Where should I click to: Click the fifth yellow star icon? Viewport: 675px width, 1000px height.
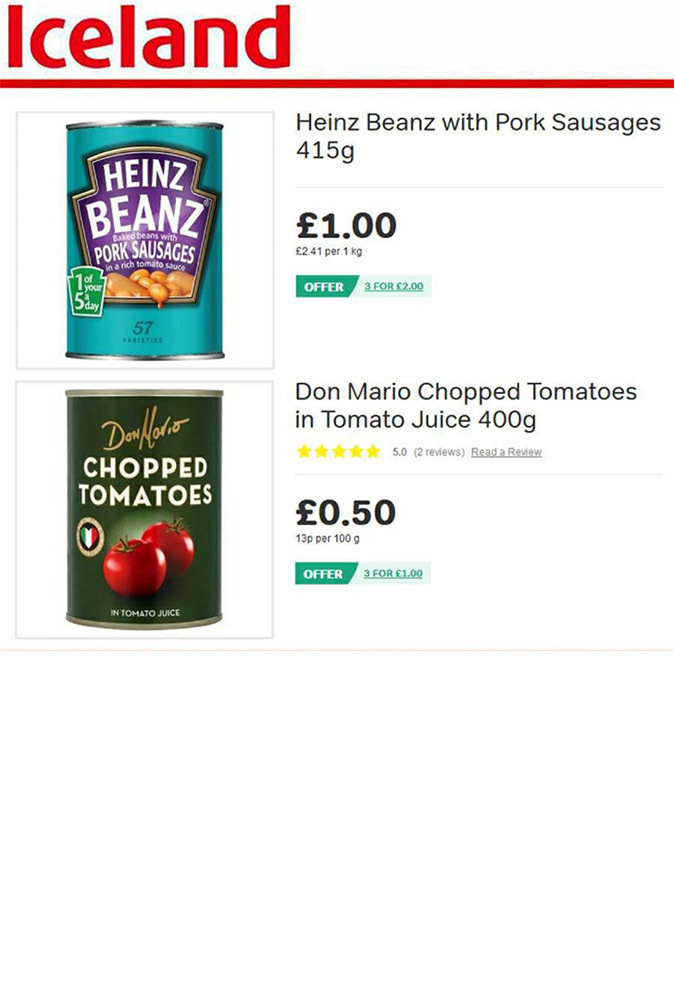tap(373, 452)
